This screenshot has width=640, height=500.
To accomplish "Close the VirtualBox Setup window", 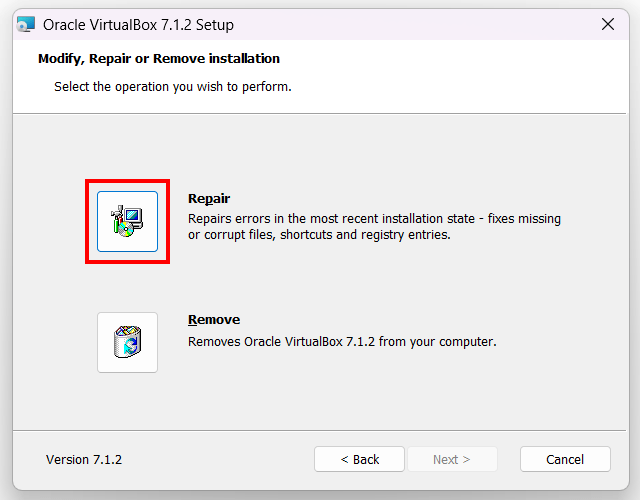I will pyautogui.click(x=608, y=25).
